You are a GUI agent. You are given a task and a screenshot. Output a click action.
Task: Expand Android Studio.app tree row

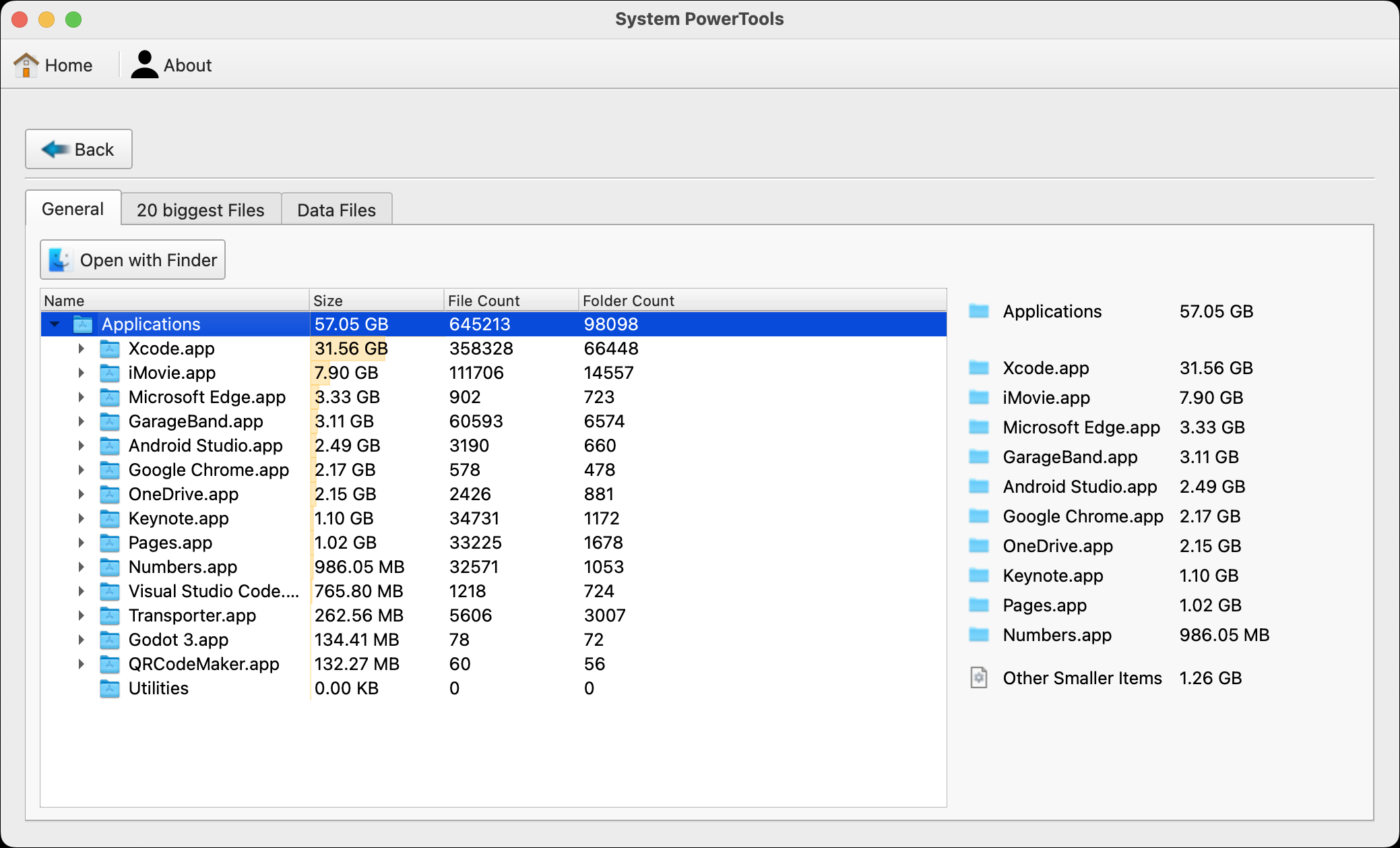click(x=81, y=446)
